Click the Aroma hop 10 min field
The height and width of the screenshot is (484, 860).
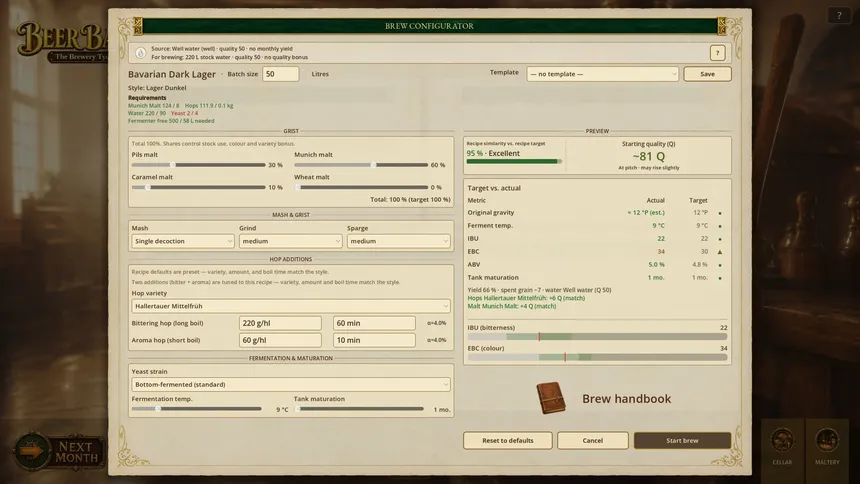374,340
